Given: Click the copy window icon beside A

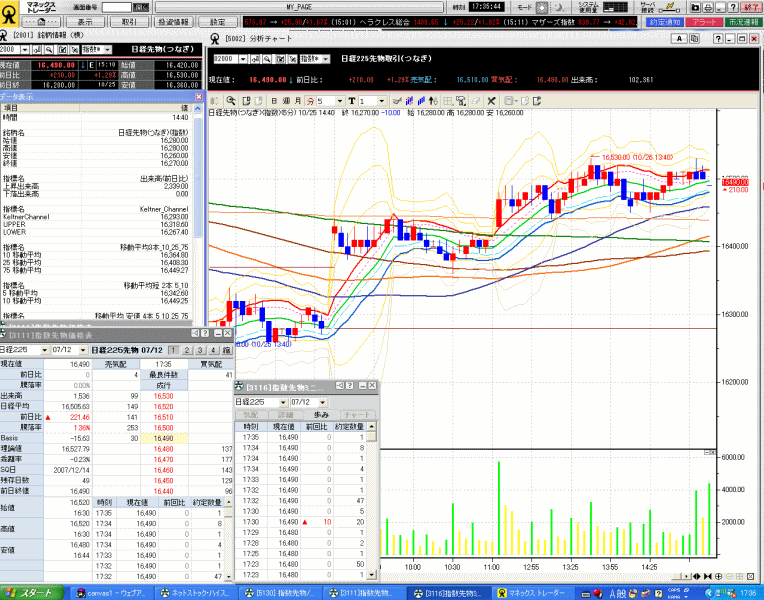Looking at the screenshot, I should (x=694, y=39).
